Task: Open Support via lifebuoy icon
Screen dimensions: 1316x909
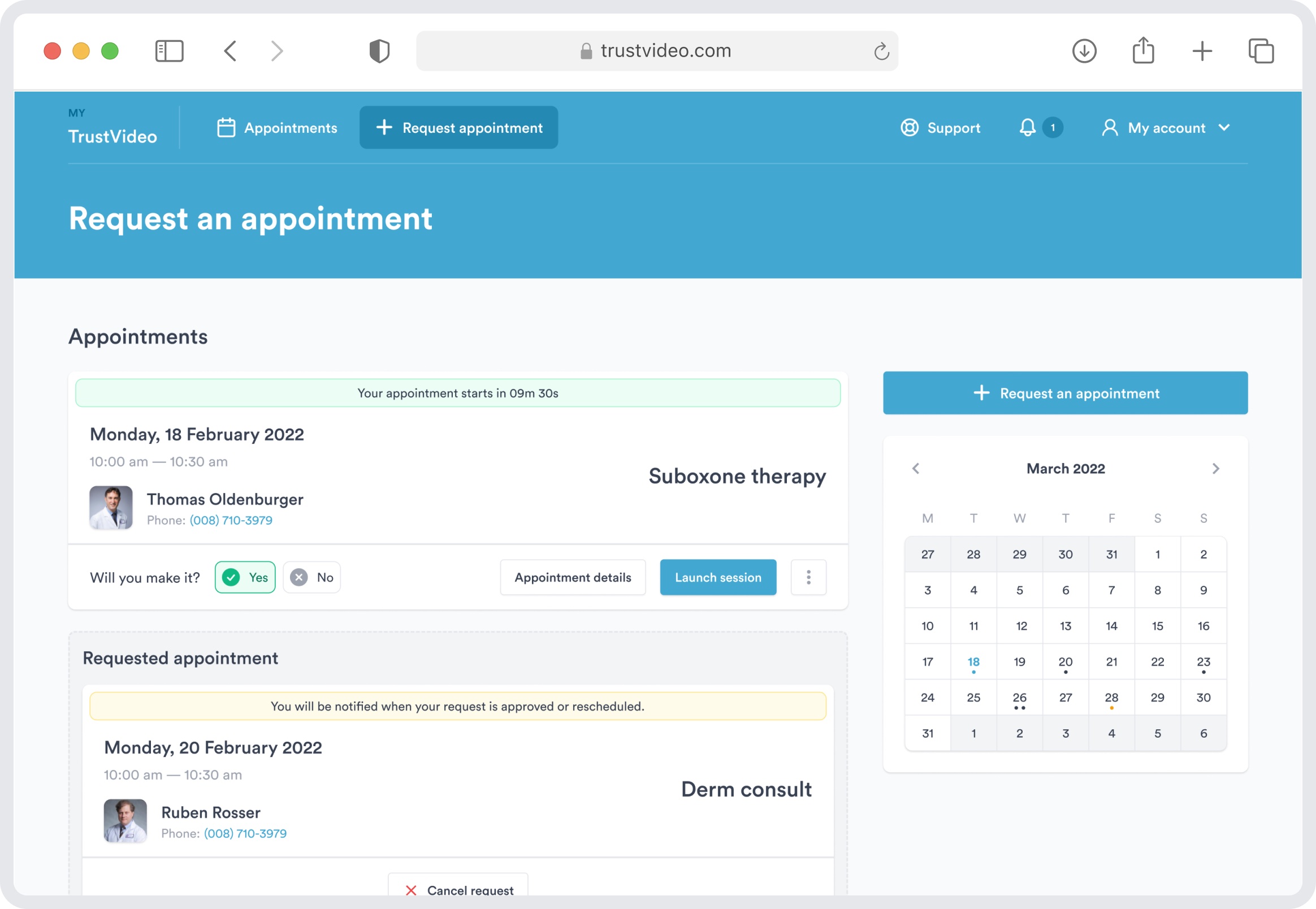Action: coord(910,128)
